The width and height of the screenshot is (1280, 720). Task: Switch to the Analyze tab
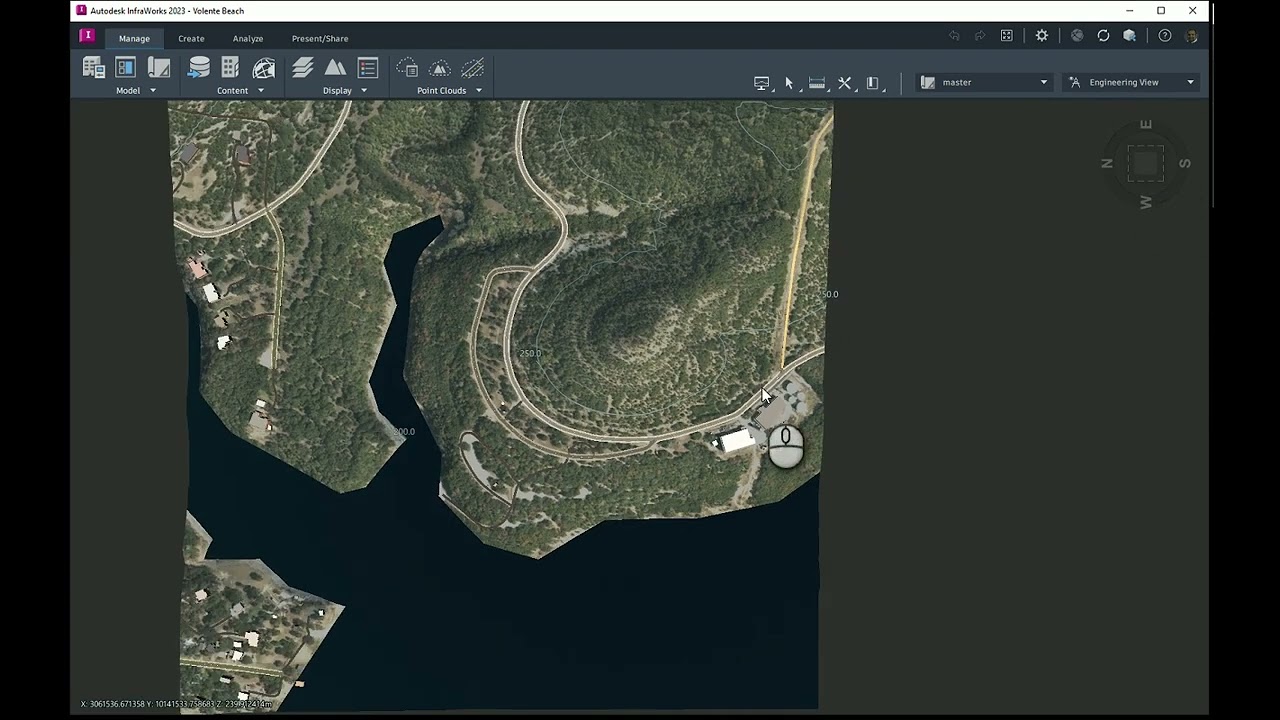(248, 39)
